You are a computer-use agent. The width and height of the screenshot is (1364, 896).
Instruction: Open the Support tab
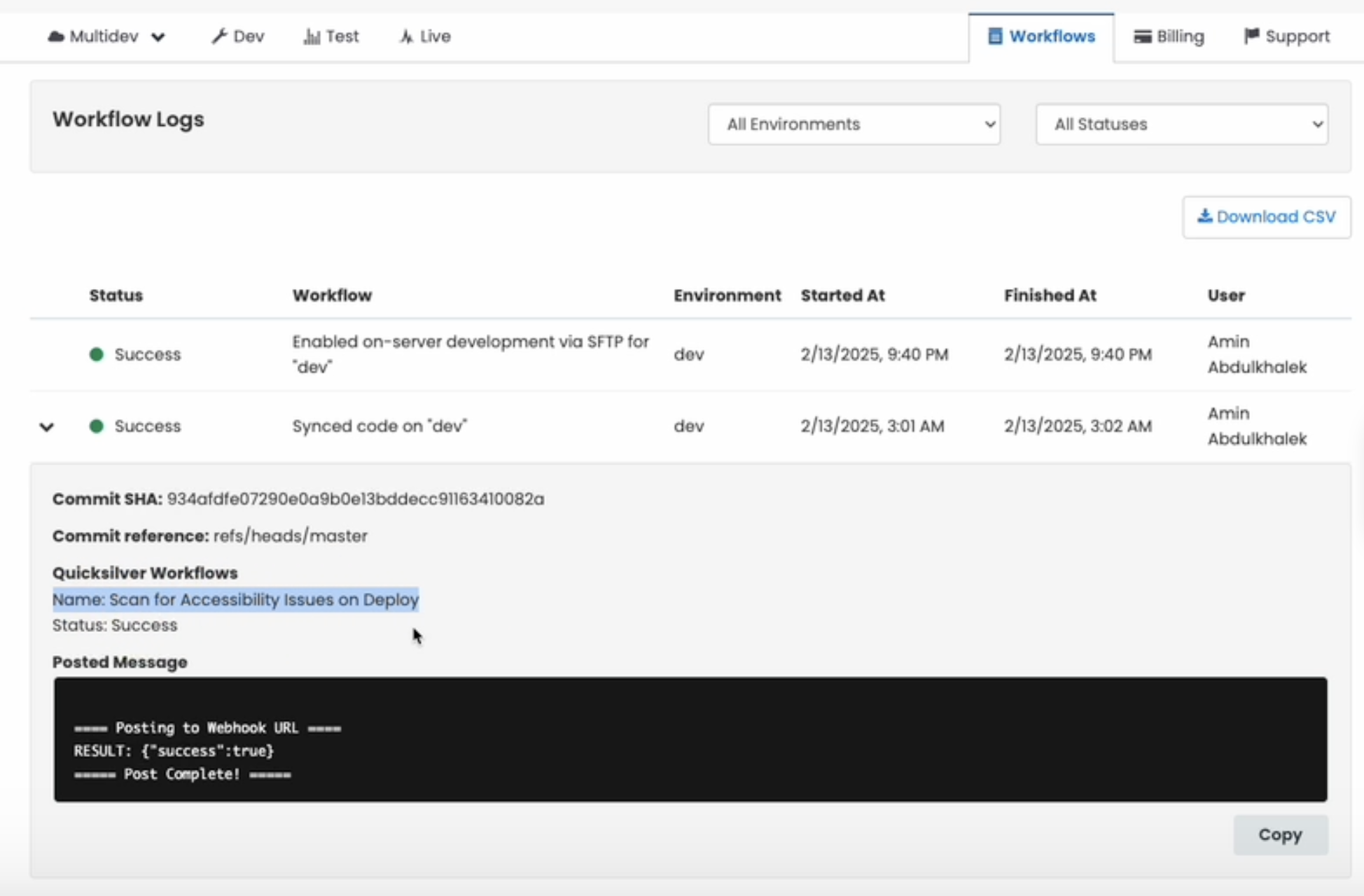pos(1286,36)
